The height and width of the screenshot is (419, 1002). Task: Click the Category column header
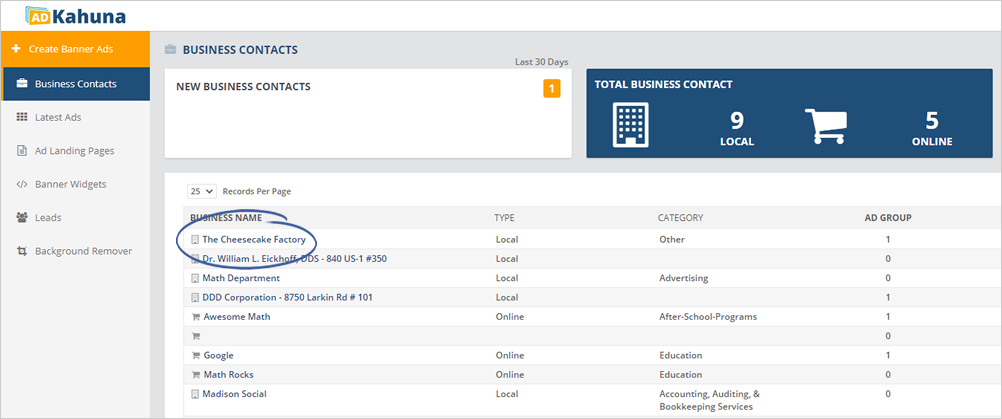click(680, 217)
